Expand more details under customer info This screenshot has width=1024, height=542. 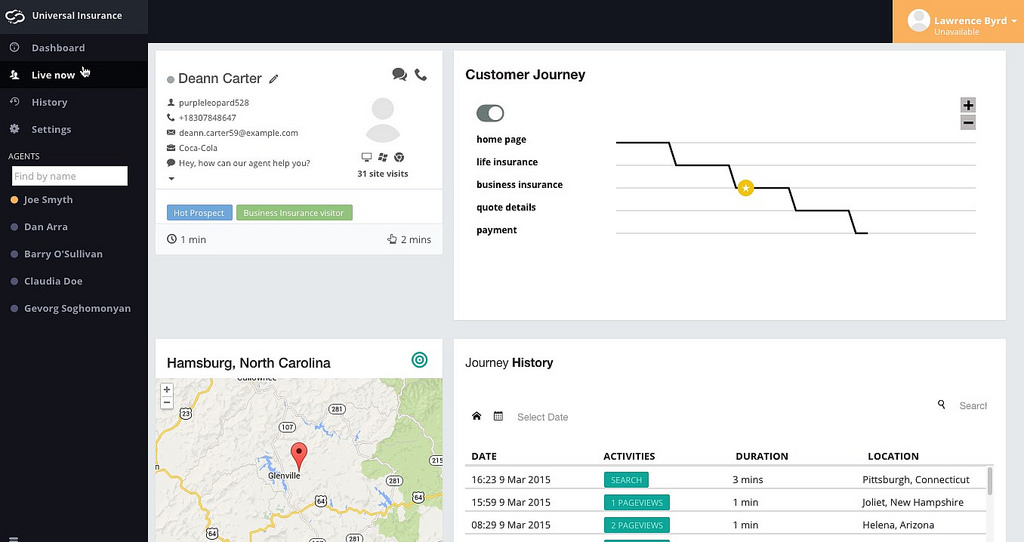point(171,179)
